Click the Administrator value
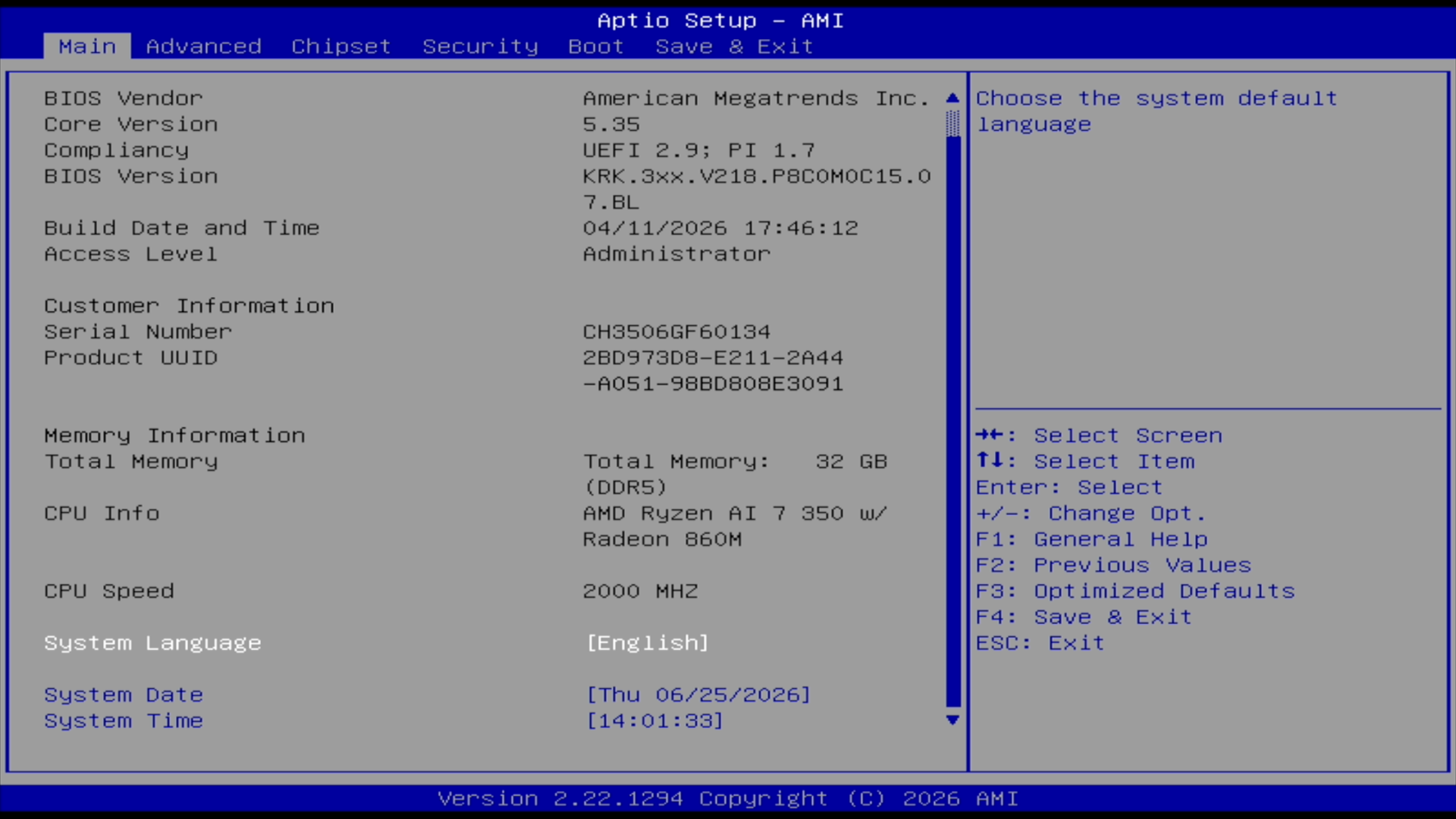Screen dimensions: 1456x819 point(676,254)
